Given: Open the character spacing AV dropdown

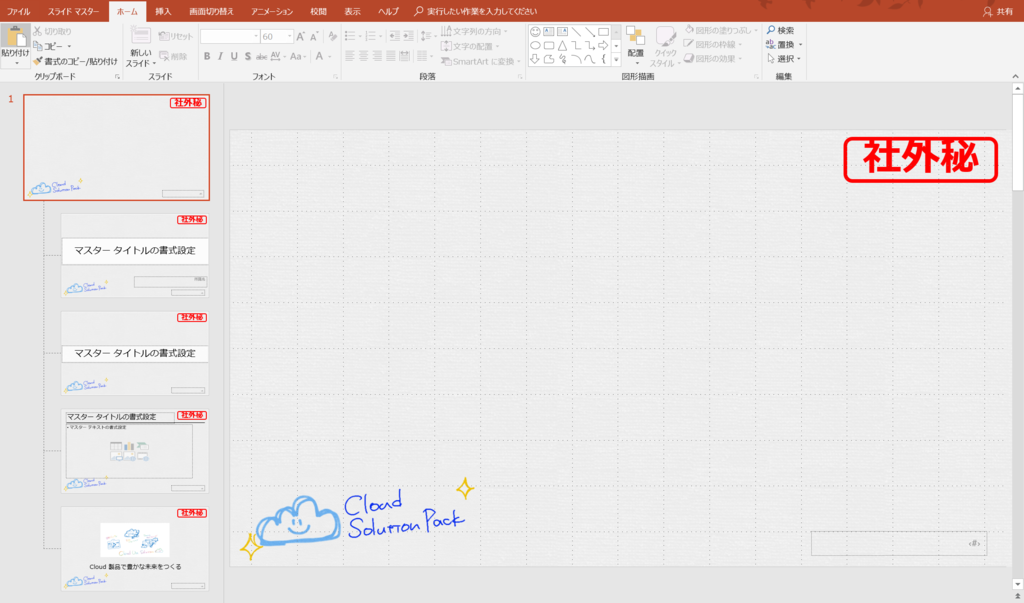Looking at the screenshot, I should click(x=278, y=56).
